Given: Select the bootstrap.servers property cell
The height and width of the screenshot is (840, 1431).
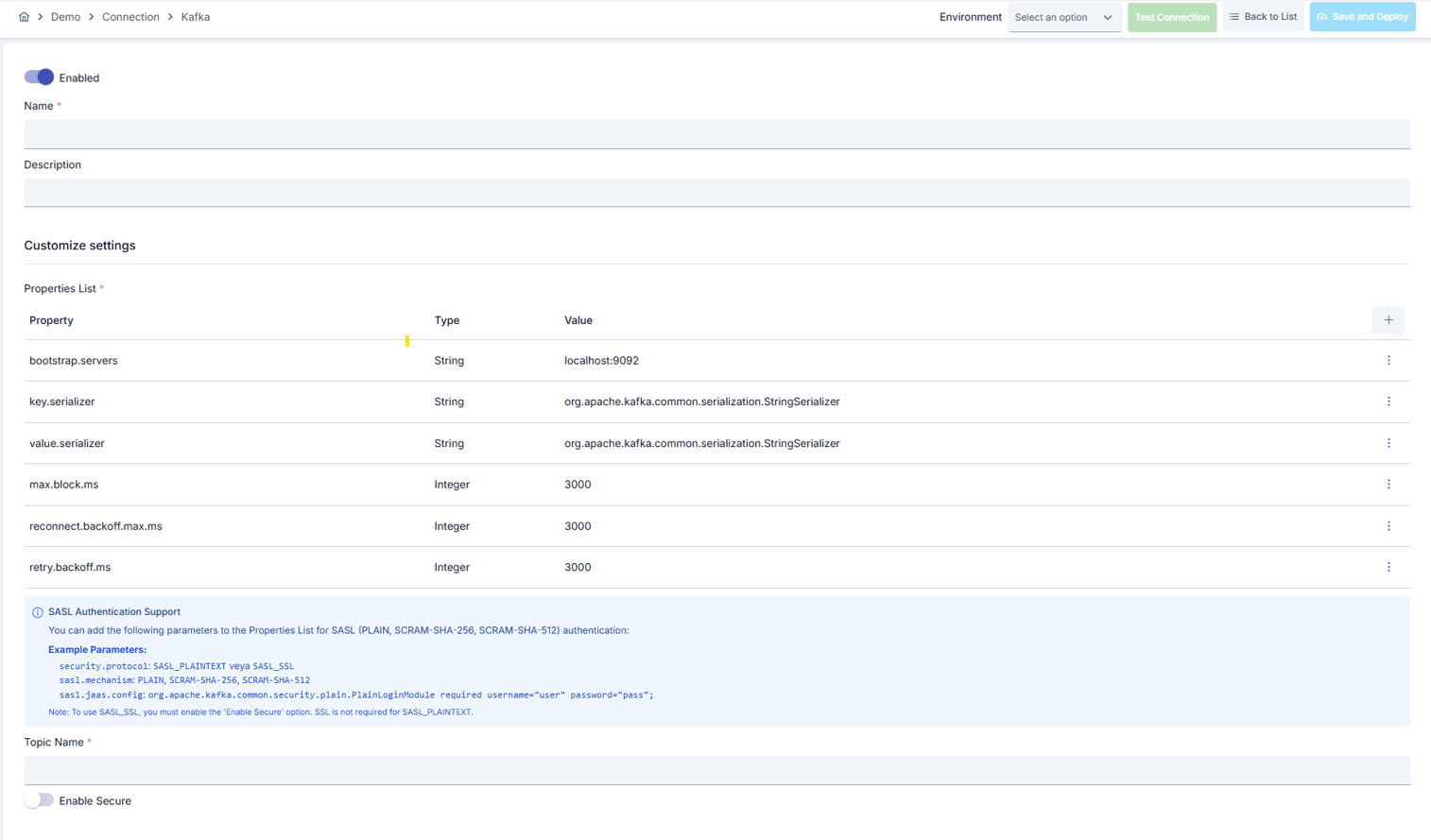Looking at the screenshot, I should pyautogui.click(x=74, y=361).
